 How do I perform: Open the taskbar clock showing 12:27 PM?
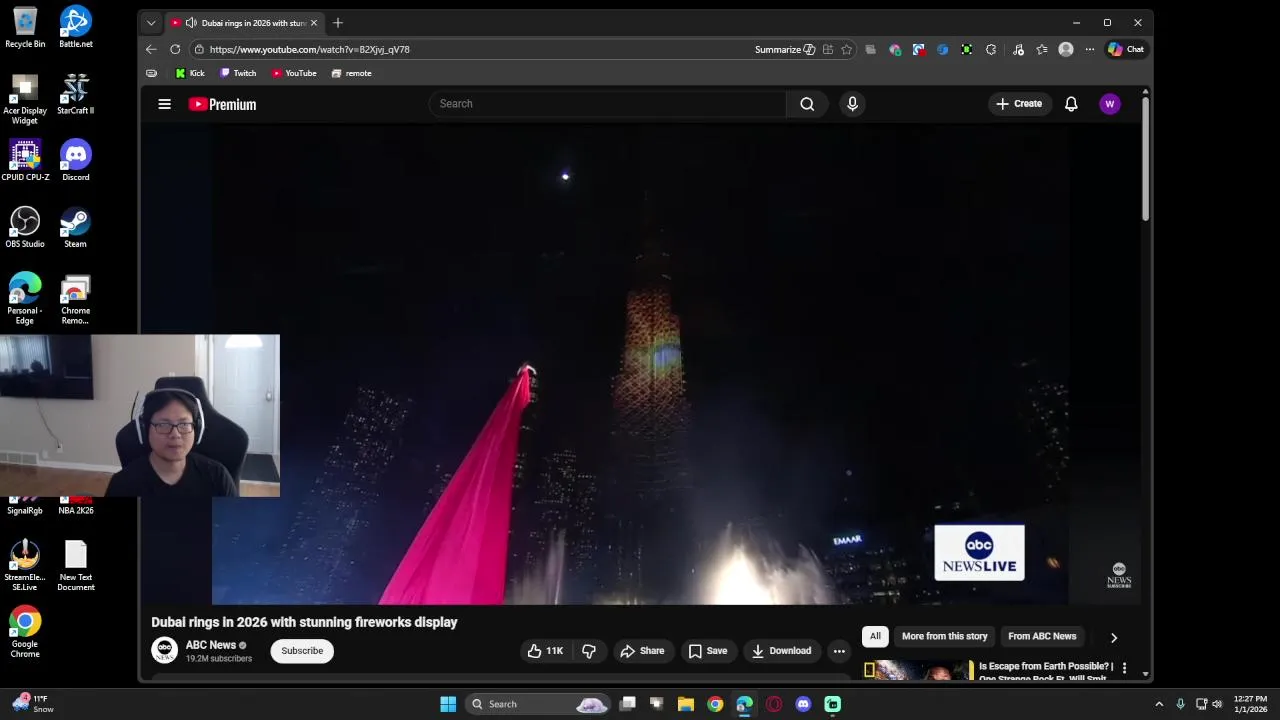click(x=1250, y=704)
